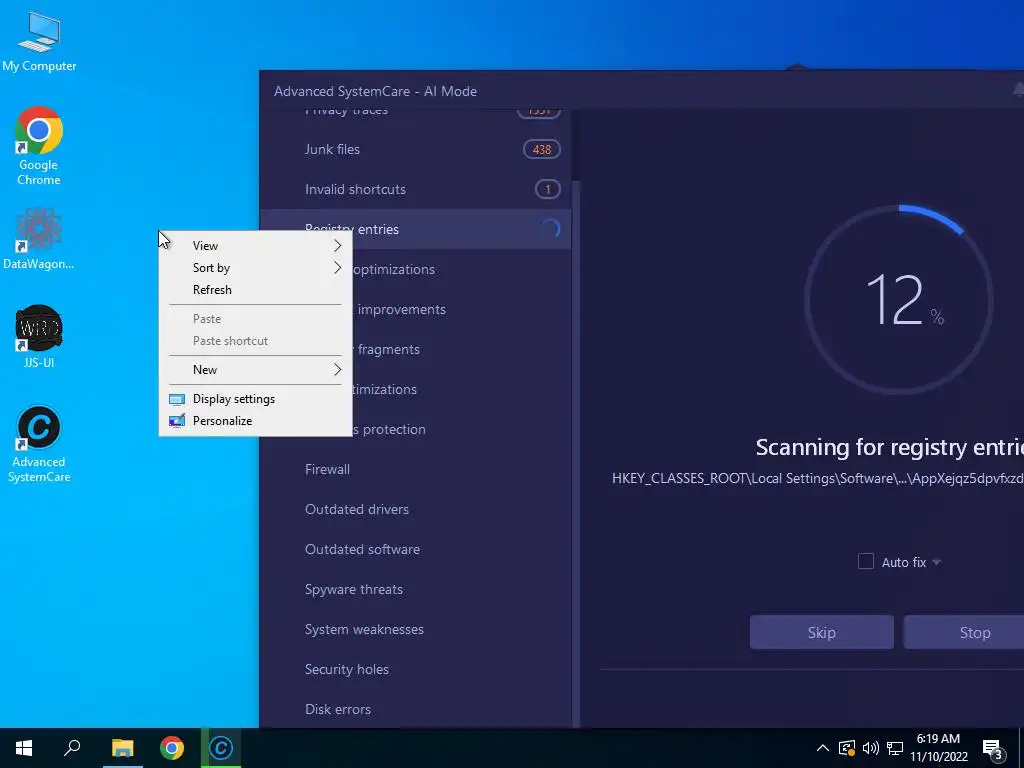Open the volume speaker tray icon

[x=871, y=748]
